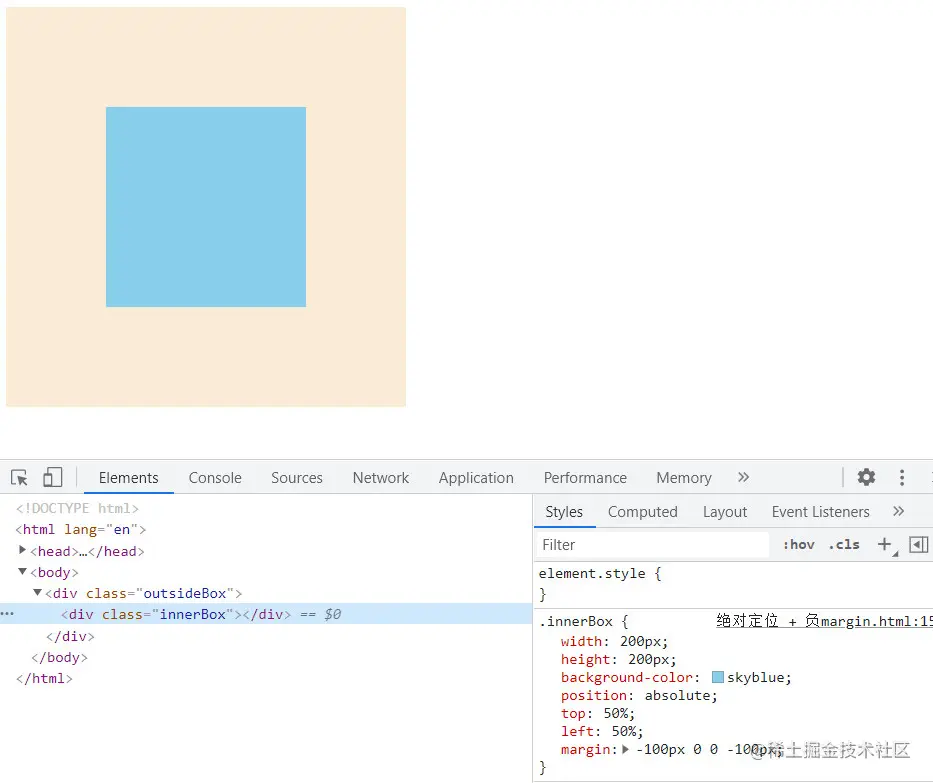This screenshot has height=783, width=933.
Task: Show more Styles sidebar tabs chevron
Action: coord(898,511)
